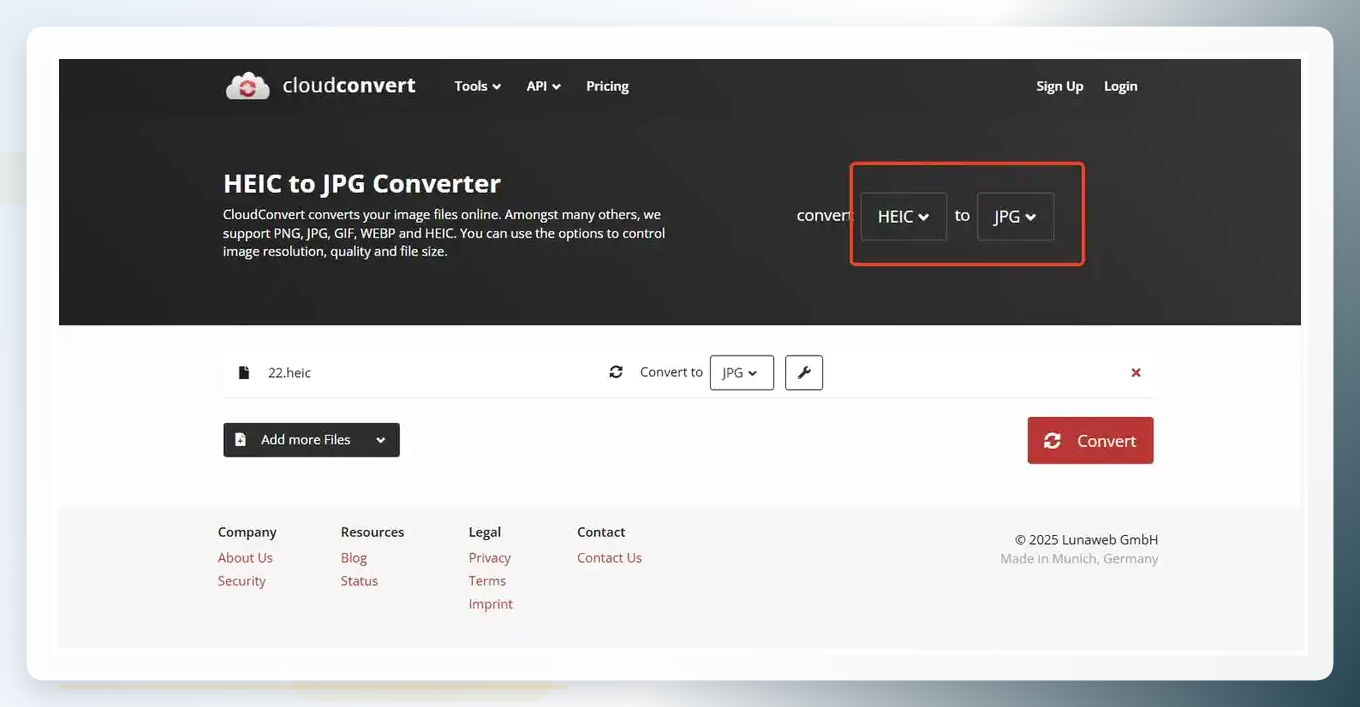Click the Made in Munich, Germany text
Screen dimensions: 1360x707
pos(1079,559)
